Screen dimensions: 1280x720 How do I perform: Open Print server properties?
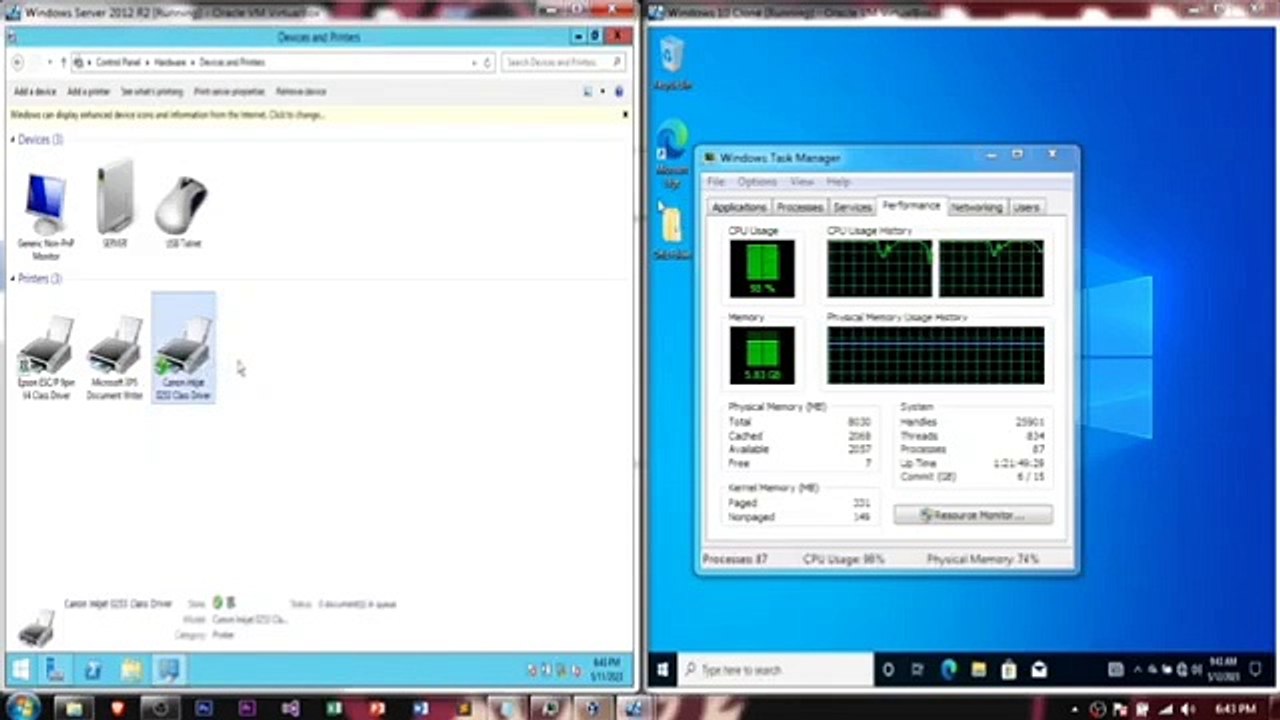click(229, 91)
